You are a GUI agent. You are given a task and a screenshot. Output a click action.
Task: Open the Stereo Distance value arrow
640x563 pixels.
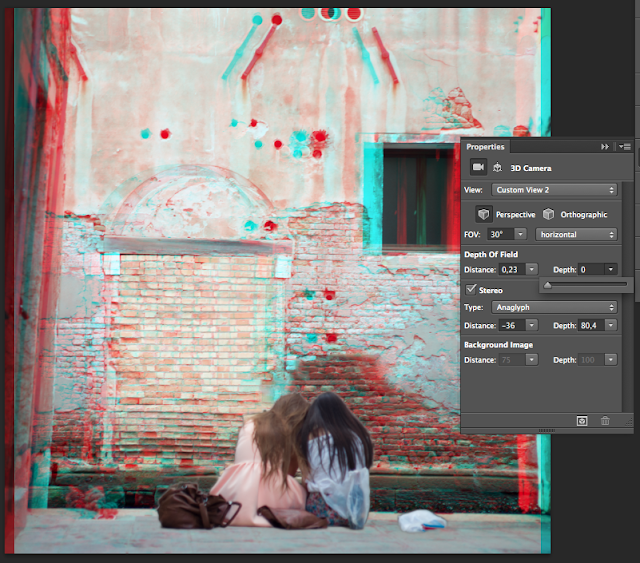(531, 325)
